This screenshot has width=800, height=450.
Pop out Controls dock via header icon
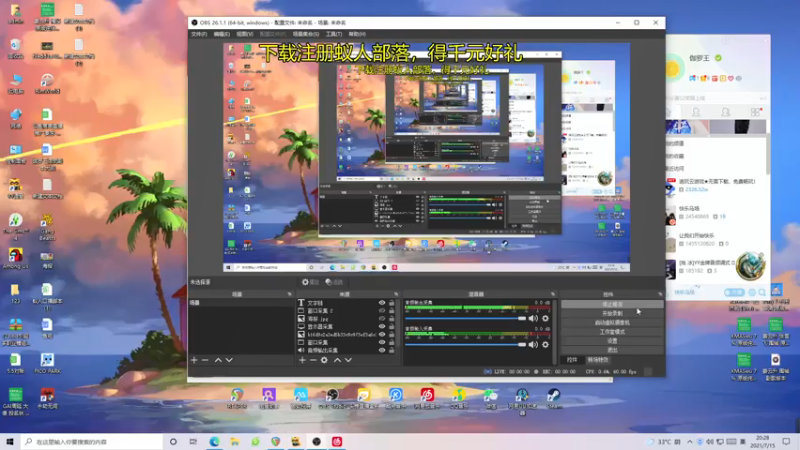660,294
